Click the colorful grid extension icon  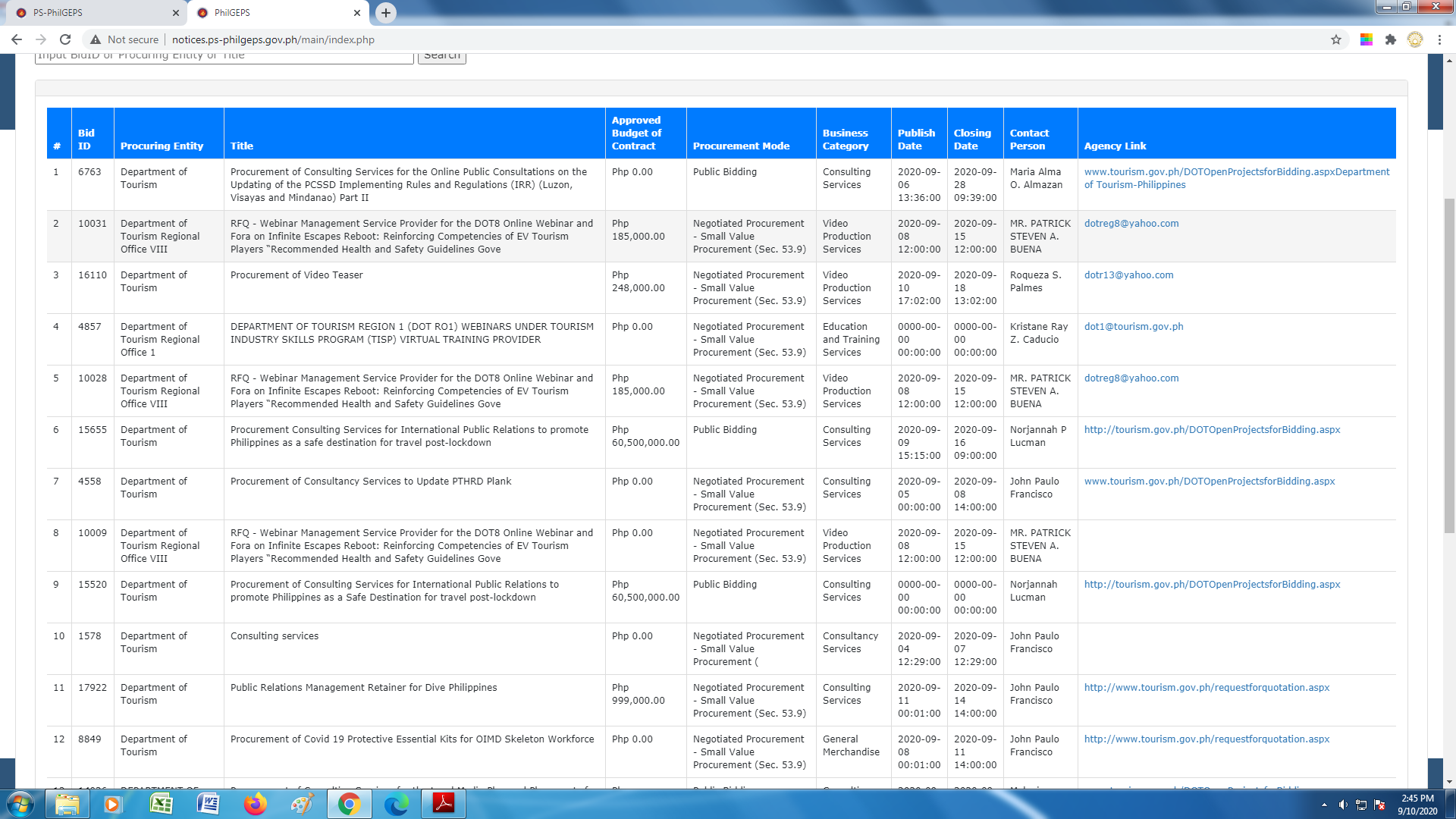coord(1367,39)
